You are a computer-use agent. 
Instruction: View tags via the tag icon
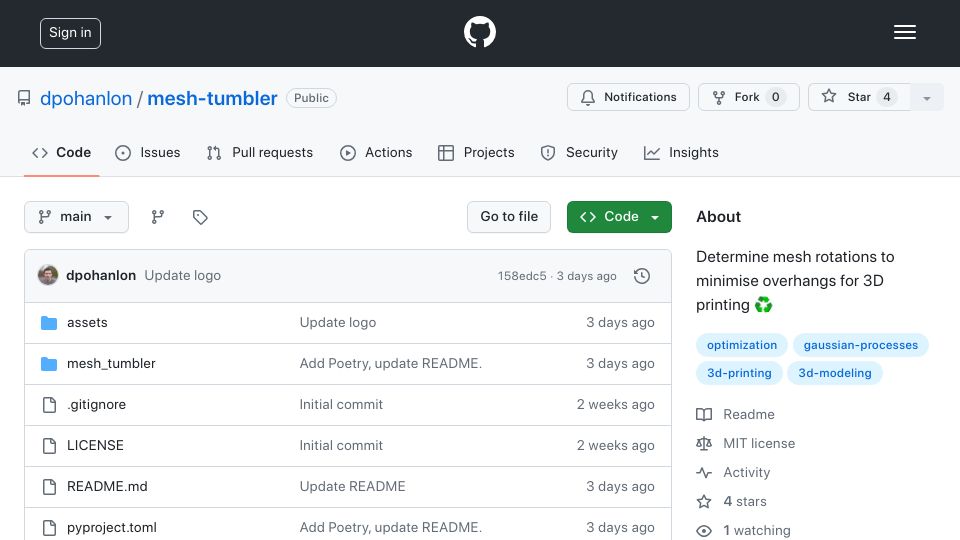pyautogui.click(x=200, y=217)
